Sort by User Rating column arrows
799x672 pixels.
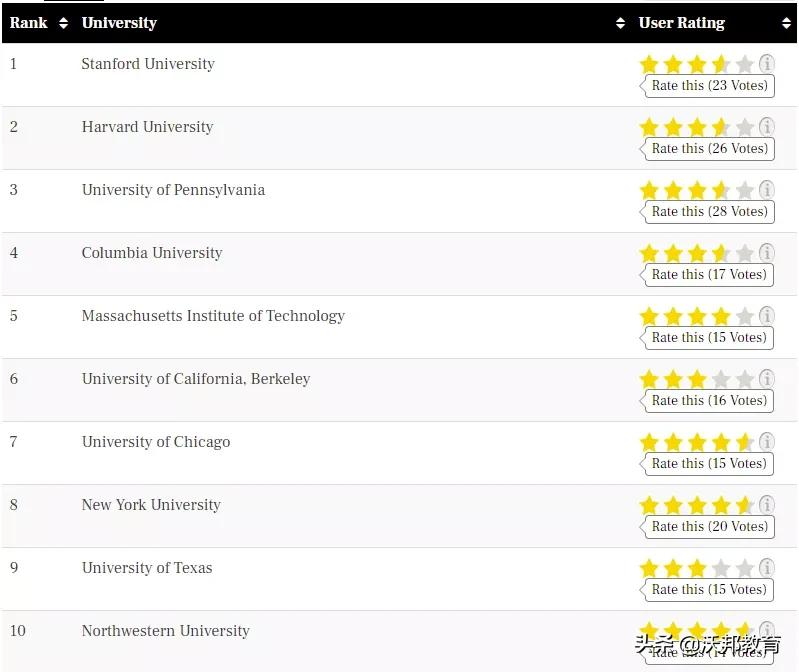[x=787, y=23]
